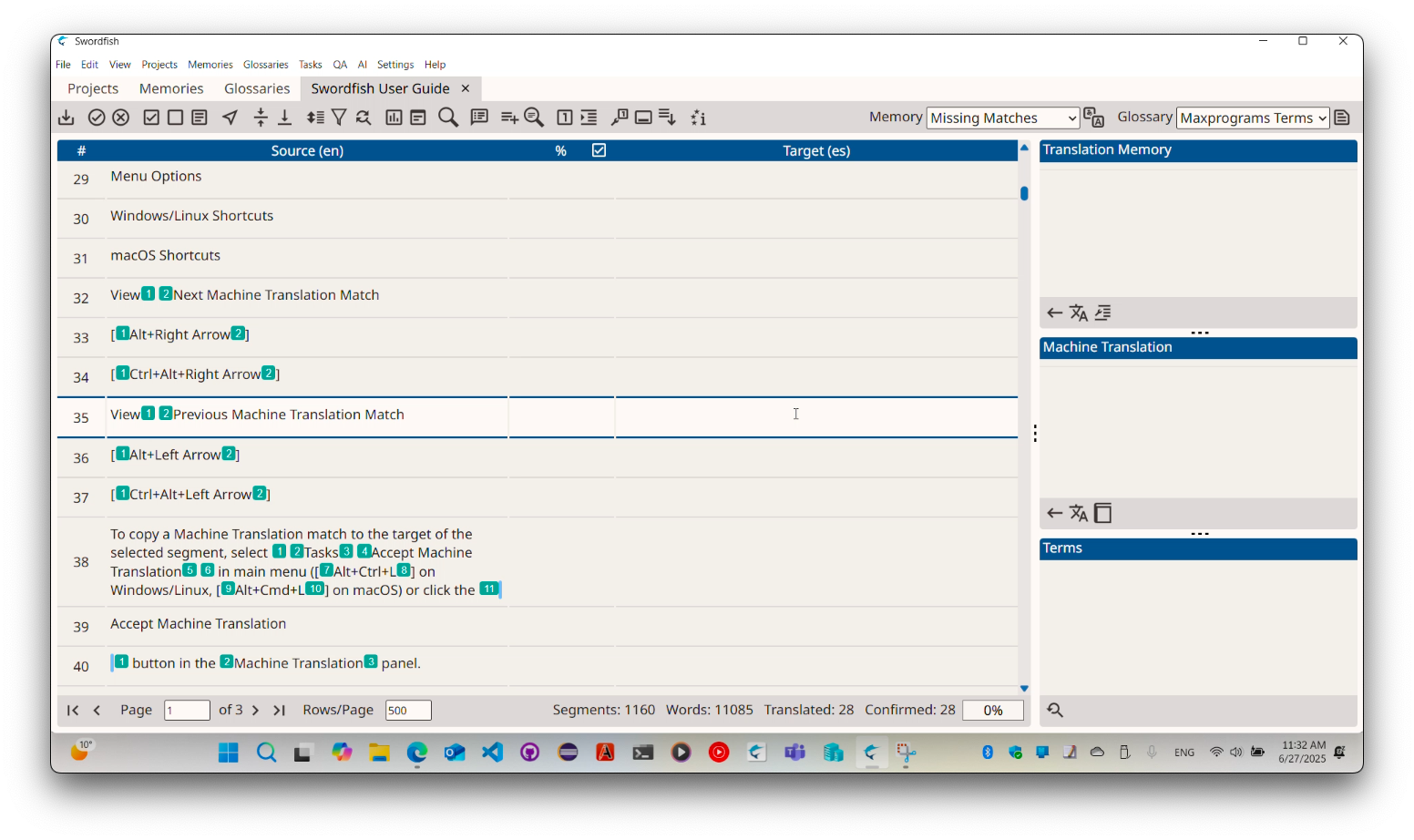Click the paper plane arrow toolbar icon
This screenshot has width=1414, height=840.
pyautogui.click(x=231, y=118)
